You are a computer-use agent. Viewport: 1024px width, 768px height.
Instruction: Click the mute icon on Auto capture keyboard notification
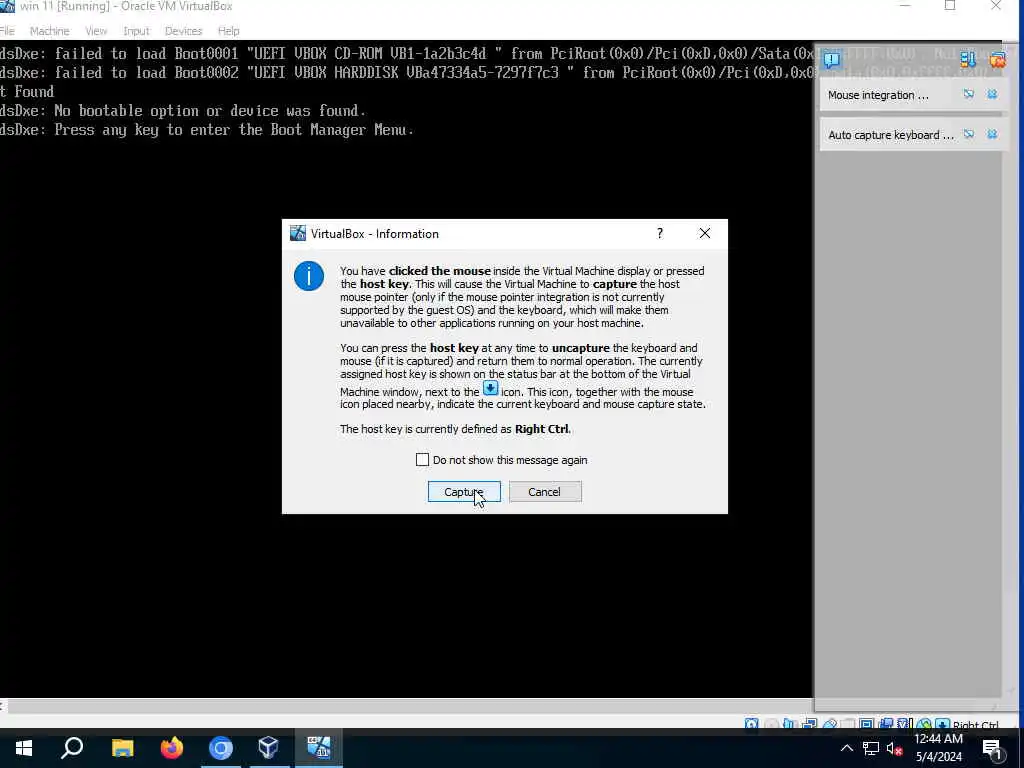968,135
